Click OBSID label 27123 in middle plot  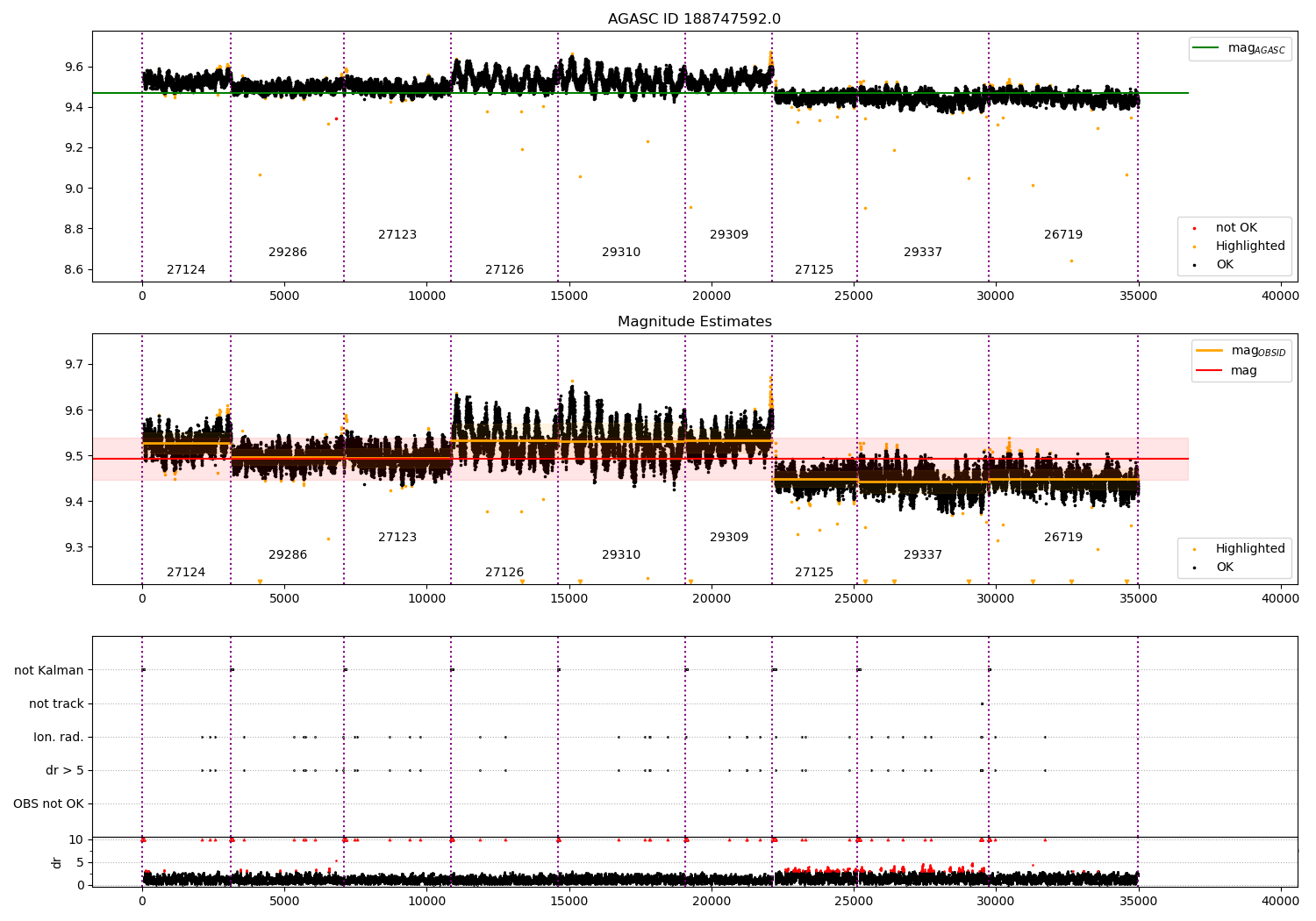397,538
